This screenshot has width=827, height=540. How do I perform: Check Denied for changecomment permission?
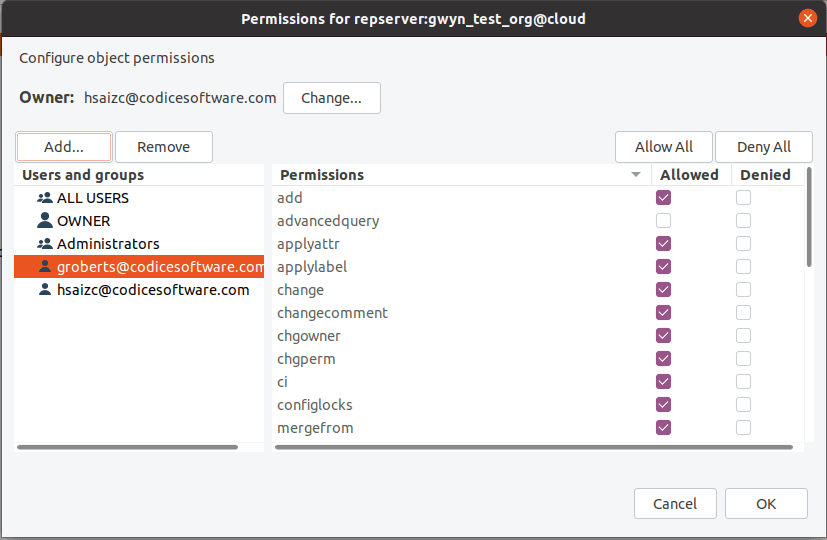point(744,313)
